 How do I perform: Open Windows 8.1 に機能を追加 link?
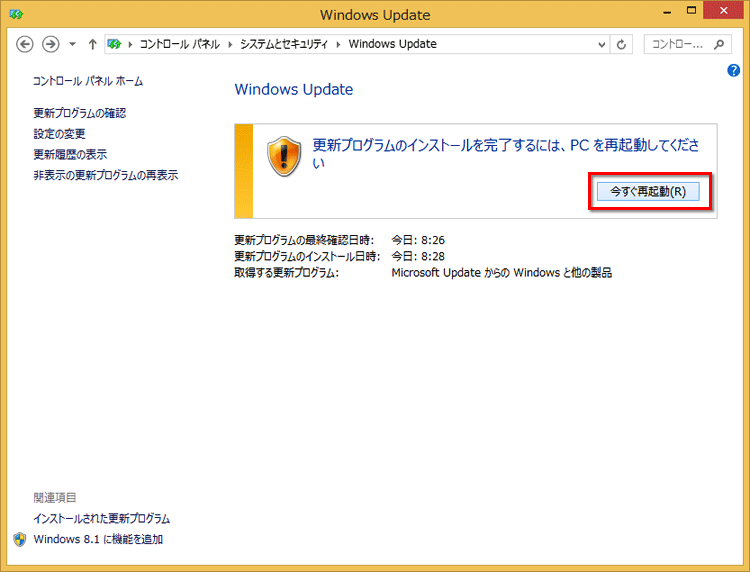(97, 539)
